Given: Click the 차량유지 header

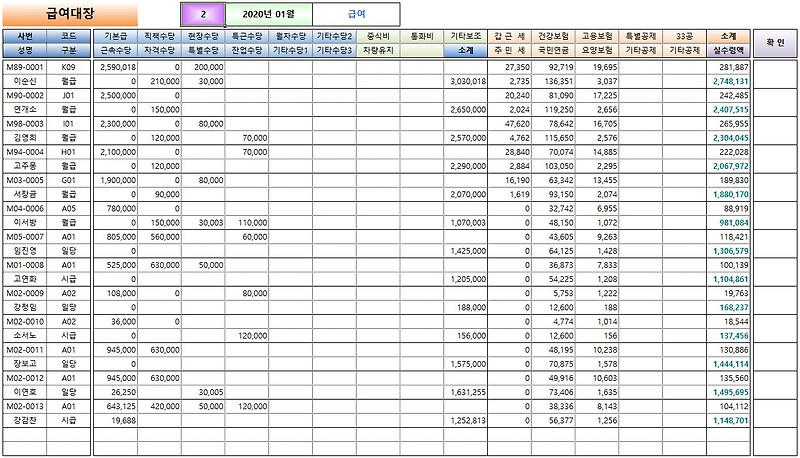Looking at the screenshot, I should click(x=378, y=50).
